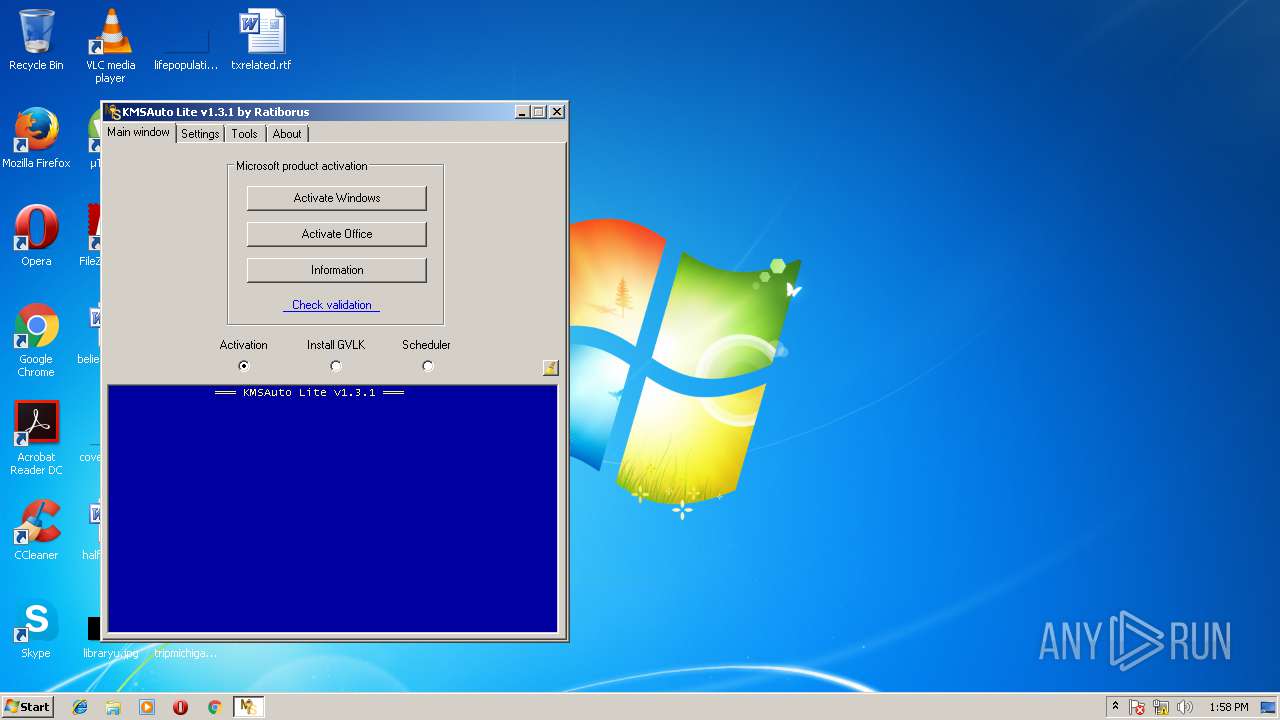
Task: Select the Install GVLK radio option
Action: pos(336,366)
